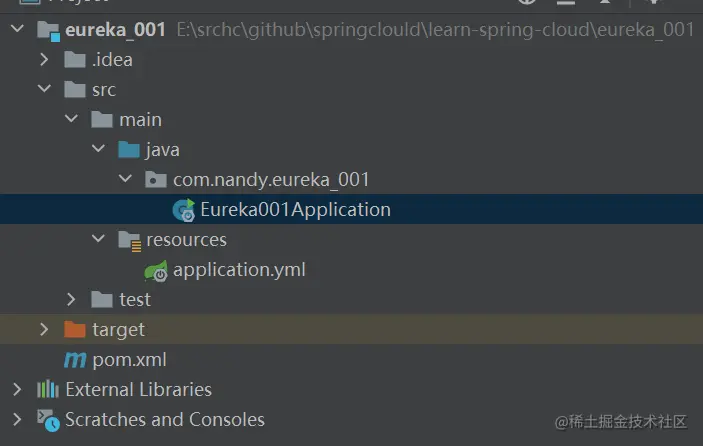Viewport: 703px width, 446px height.
Task: Click the .idea folder icon
Action: pos(75,60)
